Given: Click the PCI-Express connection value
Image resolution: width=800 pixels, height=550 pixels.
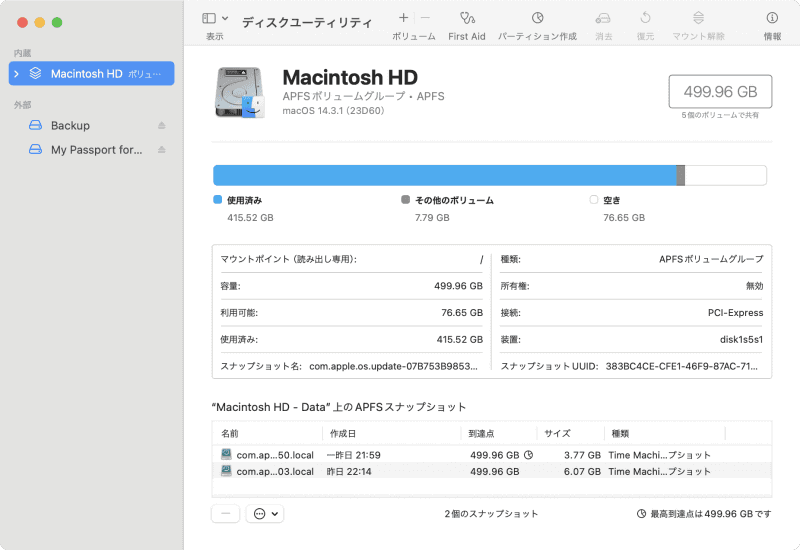Looking at the screenshot, I should 735,313.
